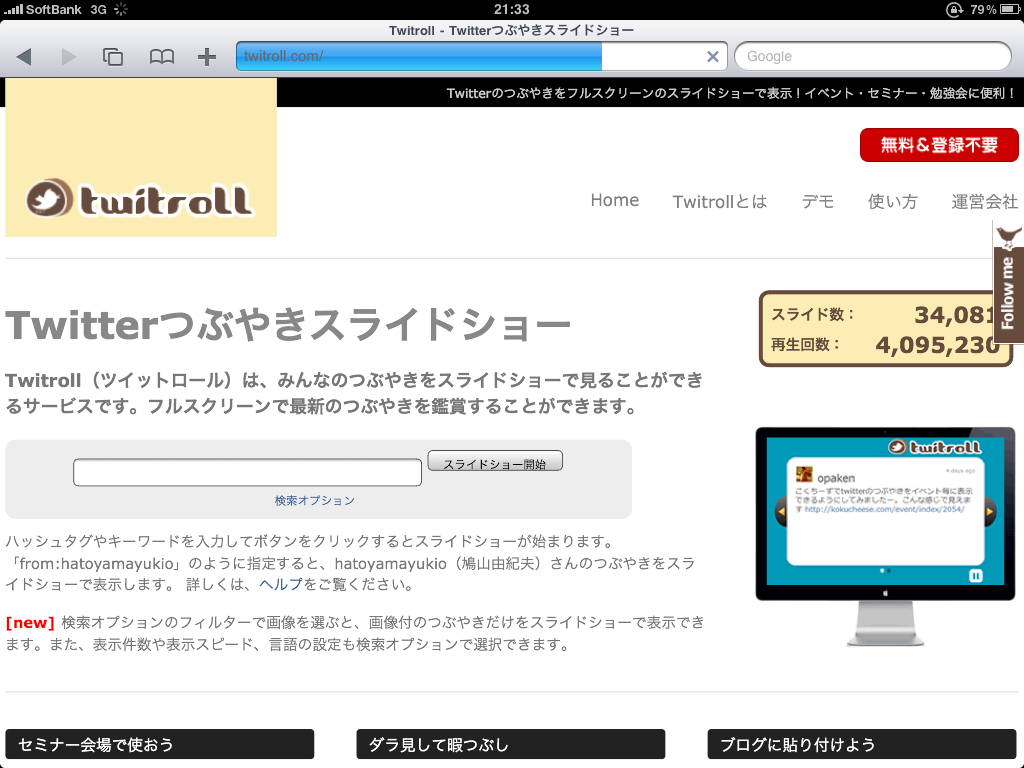Click left arrow in monitor slideshow preview
Screen dimensions: 1024x768
(x=782, y=513)
